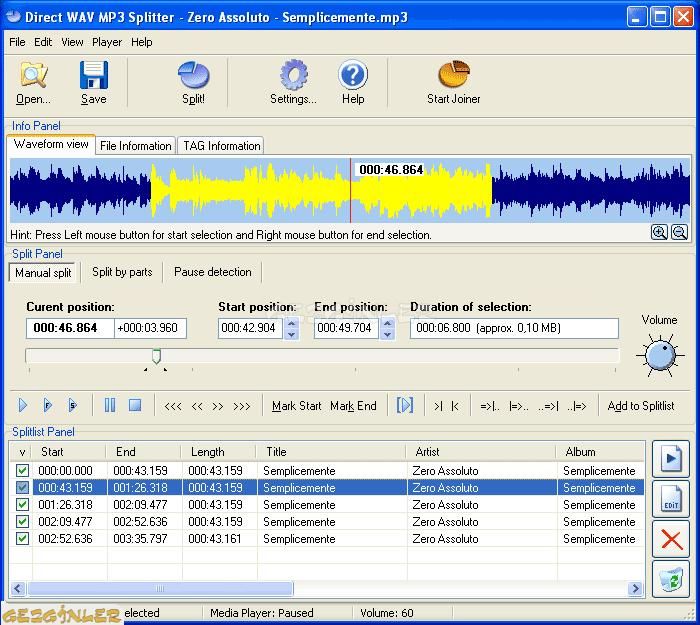Stop the playback

point(135,405)
